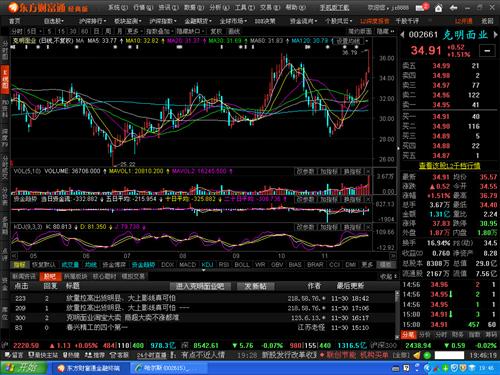Click the 推荐 recommend icon in status bar

(x=95, y=355)
